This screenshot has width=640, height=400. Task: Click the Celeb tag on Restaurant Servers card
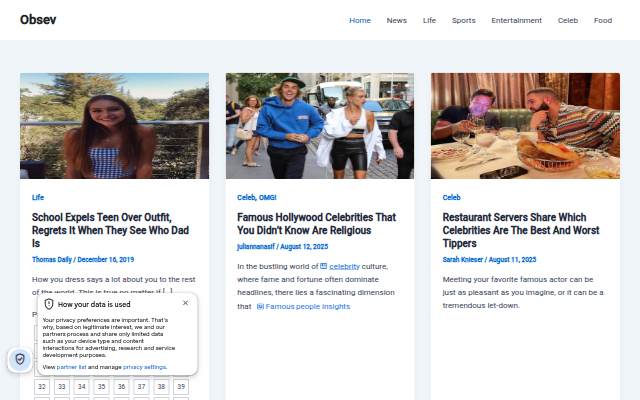click(451, 198)
